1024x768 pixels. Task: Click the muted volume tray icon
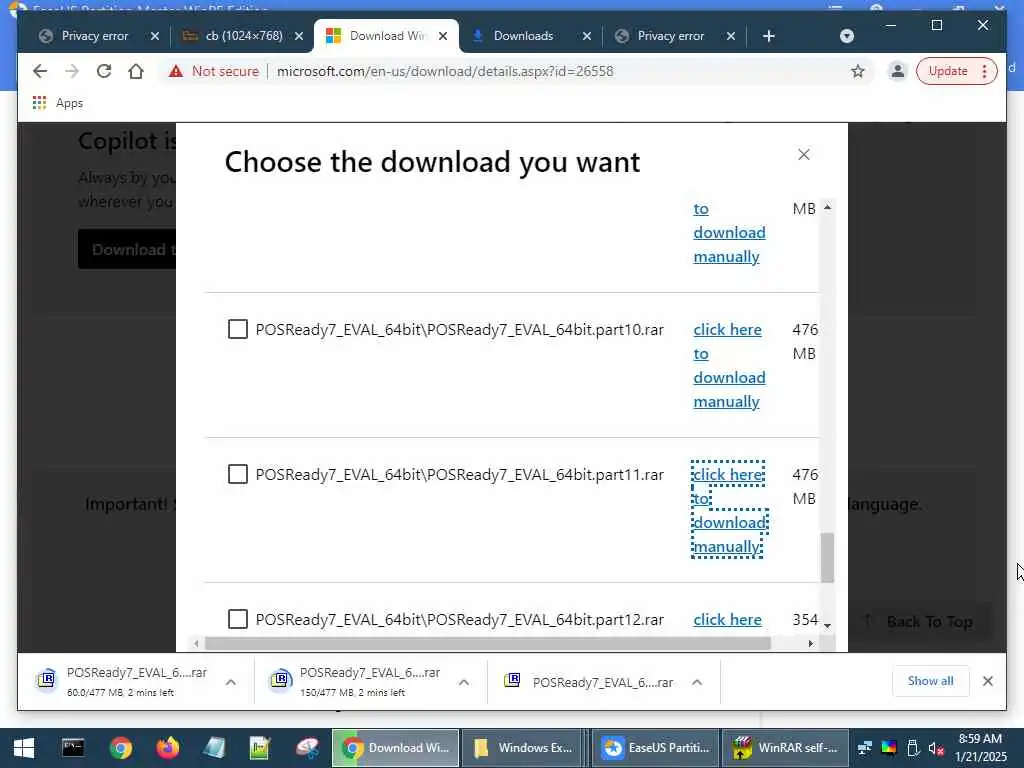pos(936,748)
